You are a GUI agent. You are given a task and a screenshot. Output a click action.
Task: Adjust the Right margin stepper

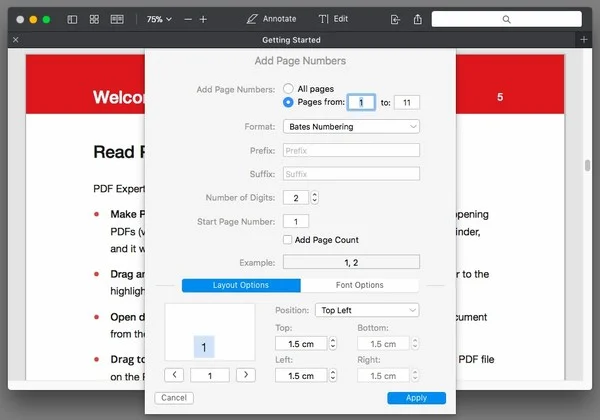[x=415, y=376]
